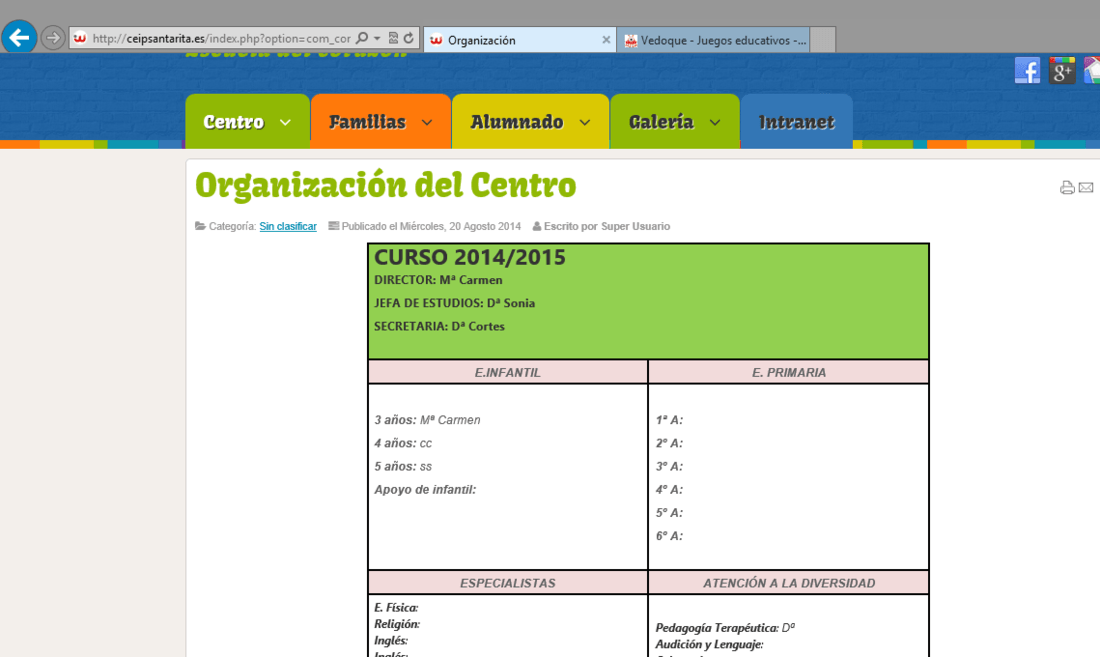Switch to the Organización browser tab

519,40
